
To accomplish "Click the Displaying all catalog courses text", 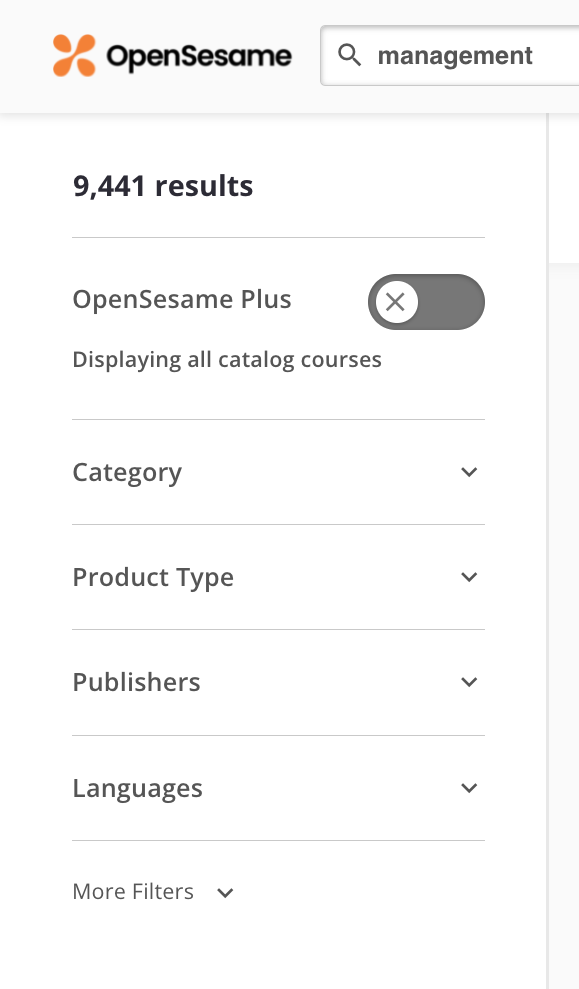I will tap(227, 360).
